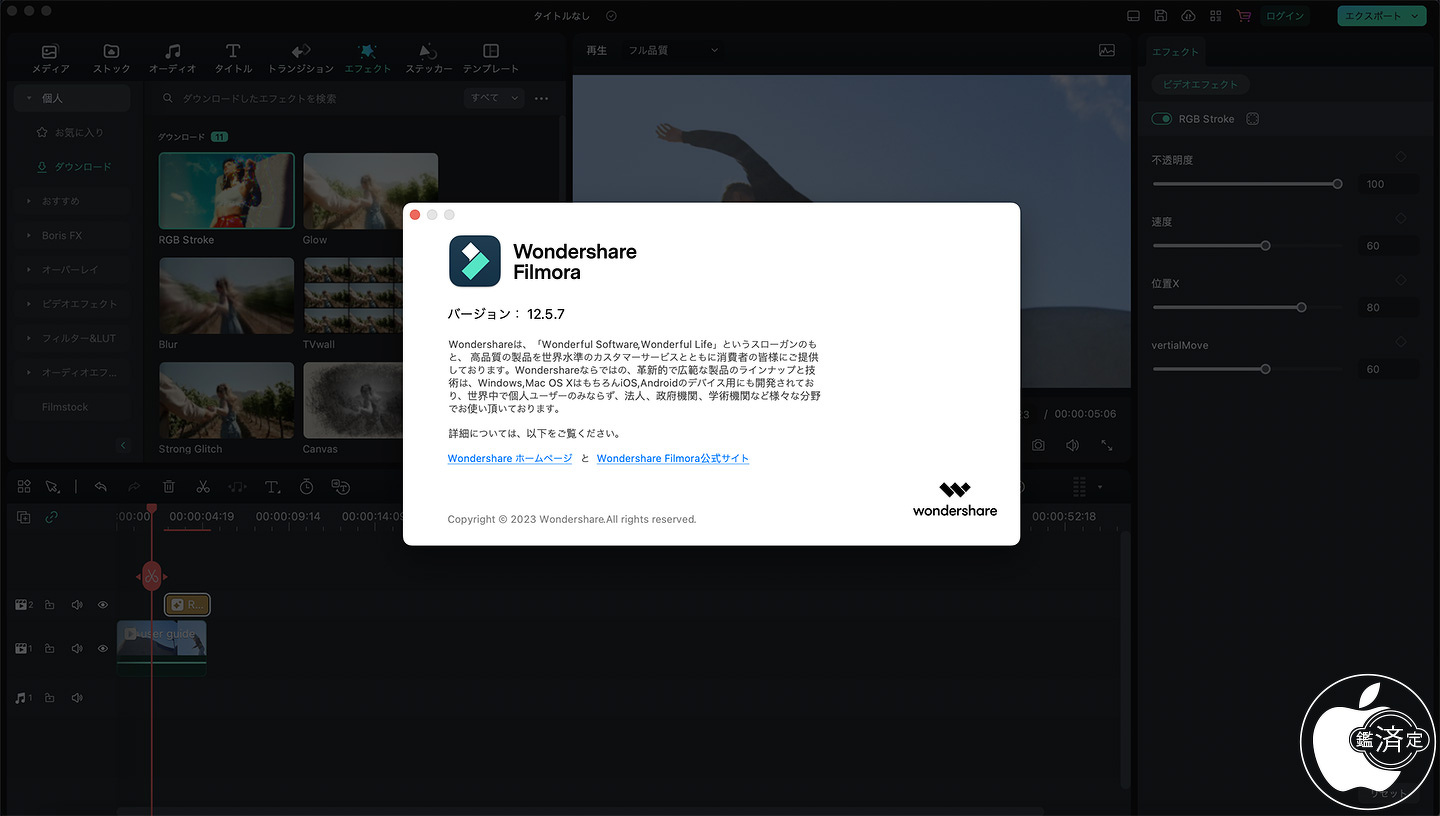The height and width of the screenshot is (816, 1440).
Task: Click the 不透明度 keyframe diamond
Action: (1401, 157)
